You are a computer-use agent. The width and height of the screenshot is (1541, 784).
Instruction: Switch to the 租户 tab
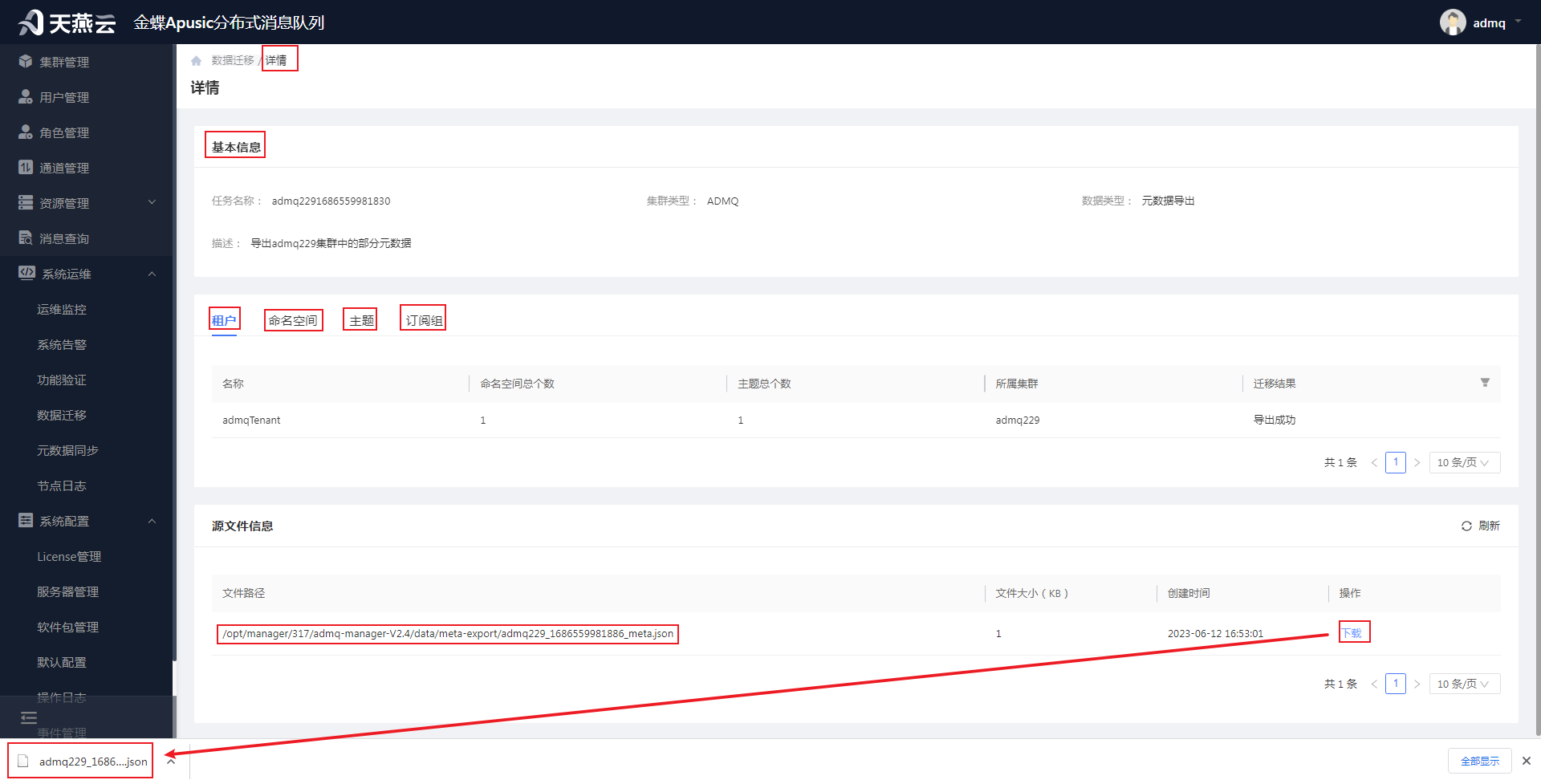224,320
